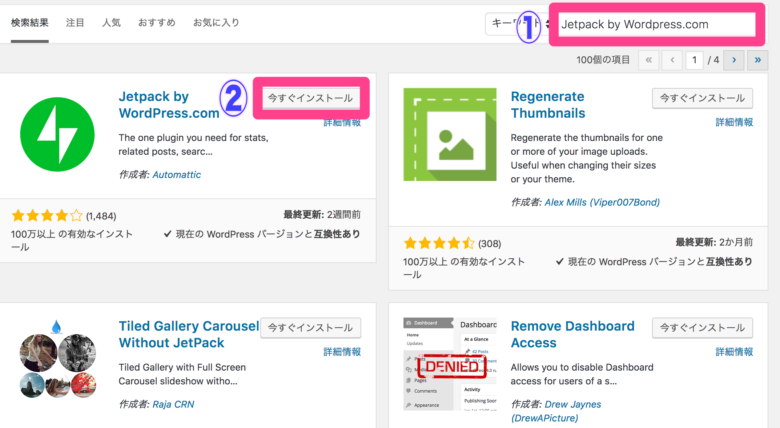
Task: Open 詳細情報 for Regenerate Thumbnails
Action: tap(734, 122)
